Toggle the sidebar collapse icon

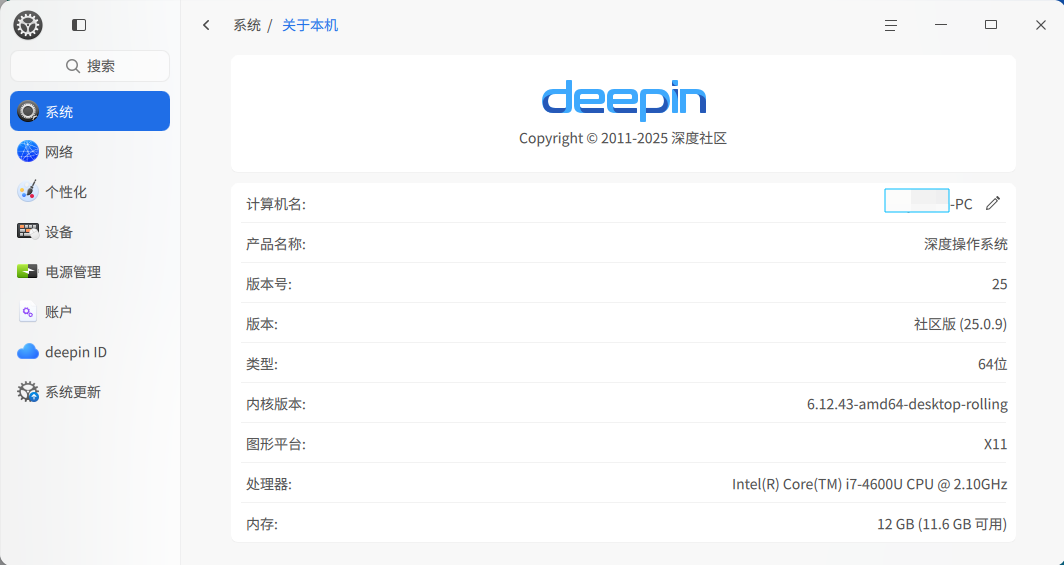point(79,25)
